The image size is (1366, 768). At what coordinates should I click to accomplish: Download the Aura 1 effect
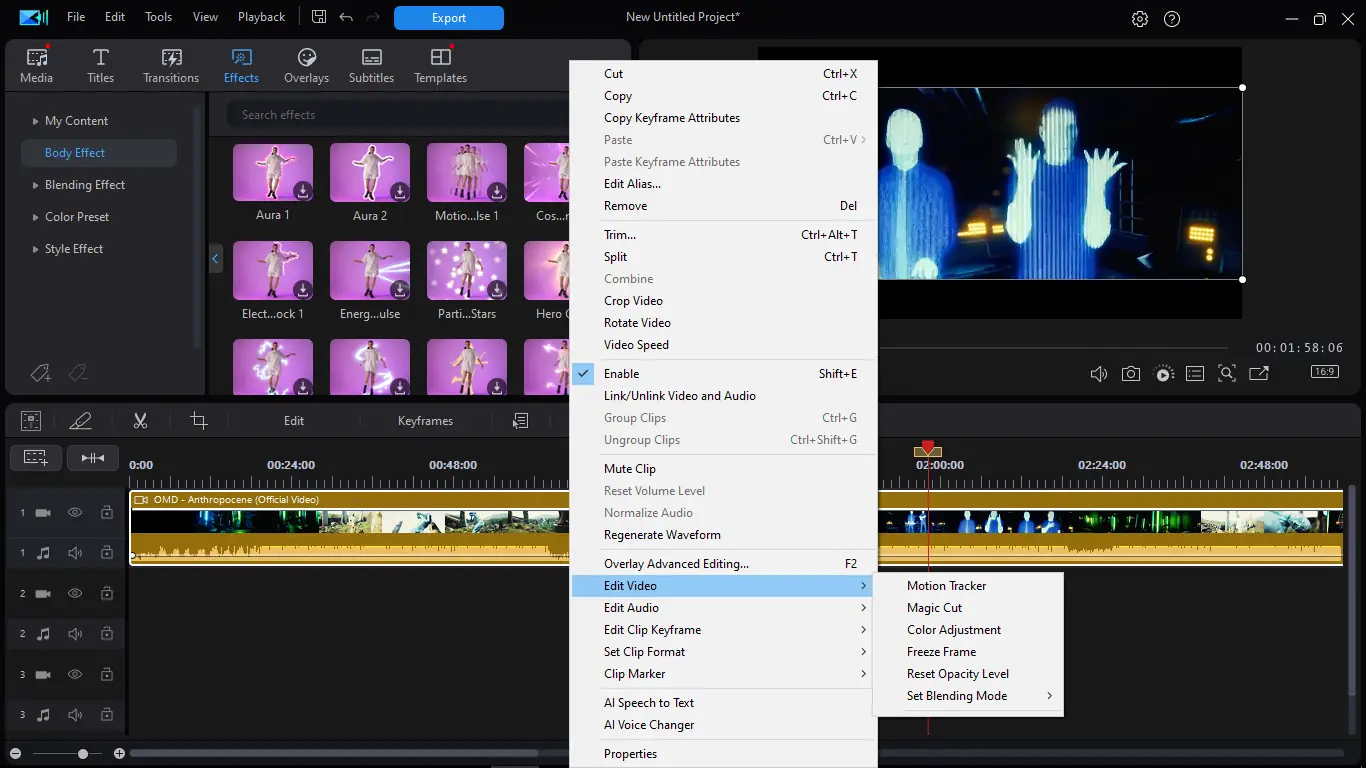pyautogui.click(x=302, y=191)
